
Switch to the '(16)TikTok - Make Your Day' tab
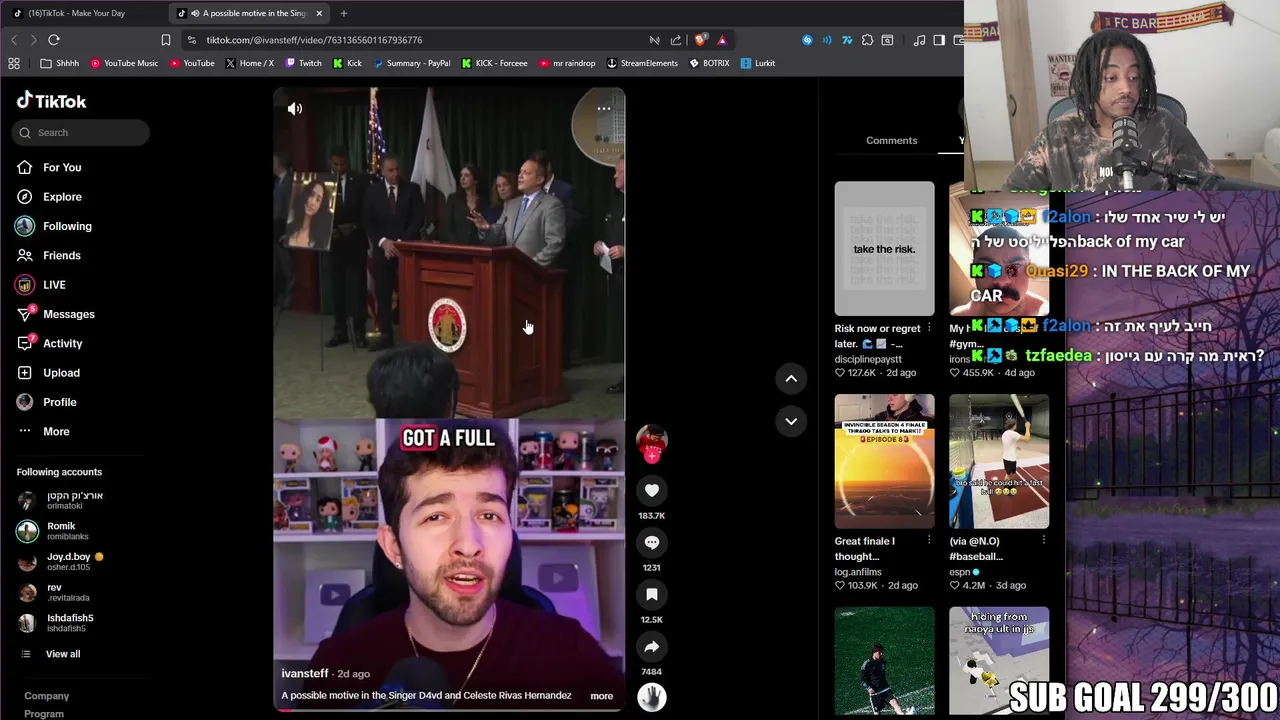[x=77, y=13]
